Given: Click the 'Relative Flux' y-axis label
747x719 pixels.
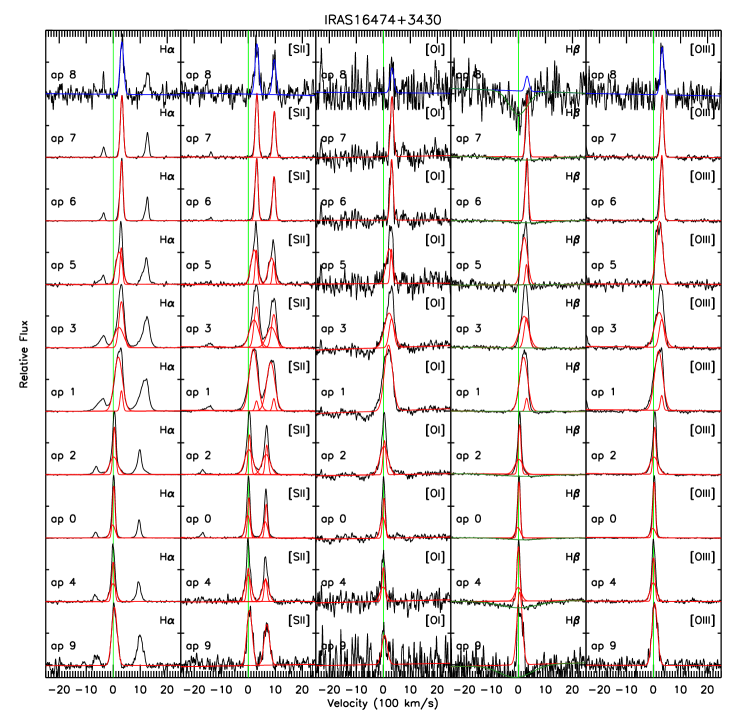Looking at the screenshot, I should (24, 354).
